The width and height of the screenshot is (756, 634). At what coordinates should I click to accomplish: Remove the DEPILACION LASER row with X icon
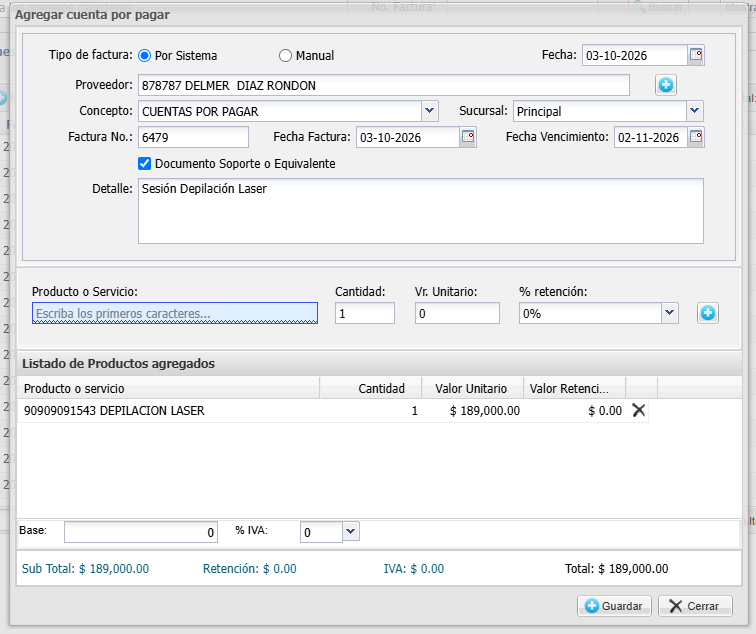[638, 410]
